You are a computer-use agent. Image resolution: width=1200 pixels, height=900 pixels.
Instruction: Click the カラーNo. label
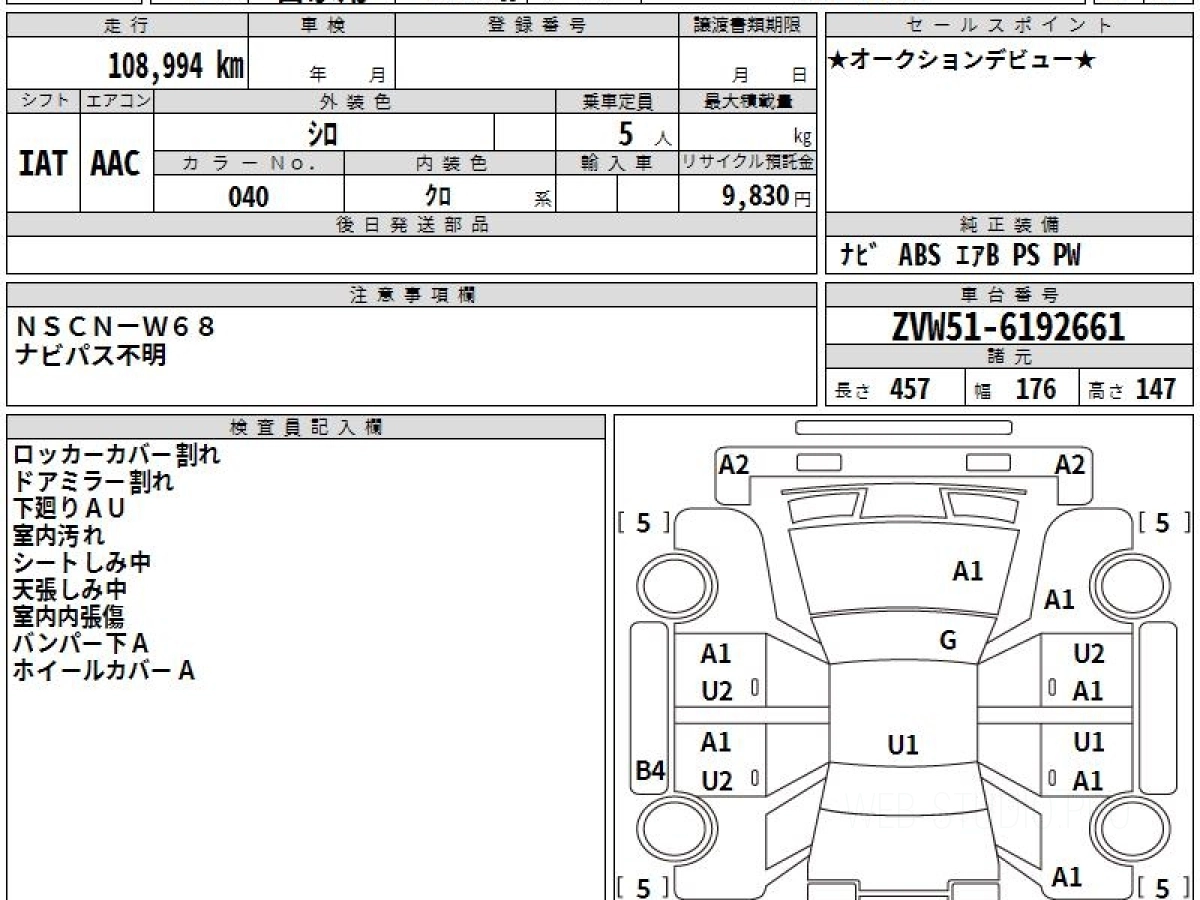[249, 164]
